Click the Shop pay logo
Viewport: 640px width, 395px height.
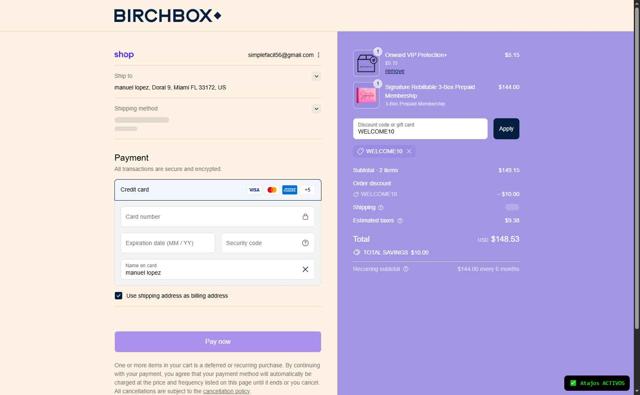coord(124,54)
